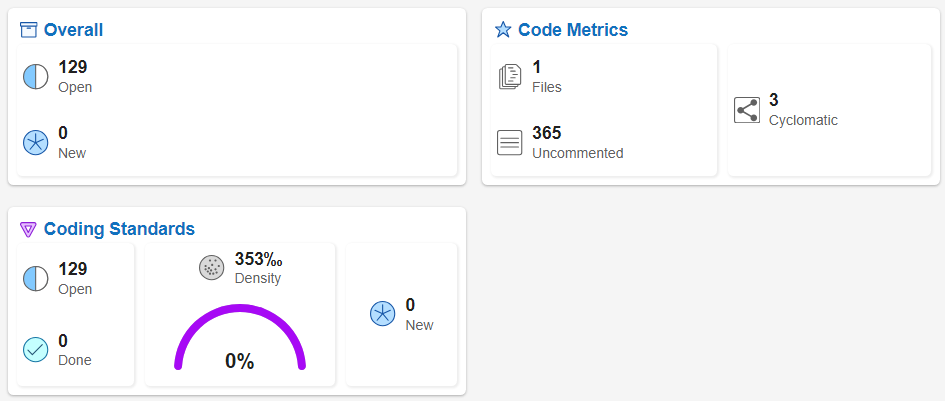Click the 353‰ Density value

(258, 259)
